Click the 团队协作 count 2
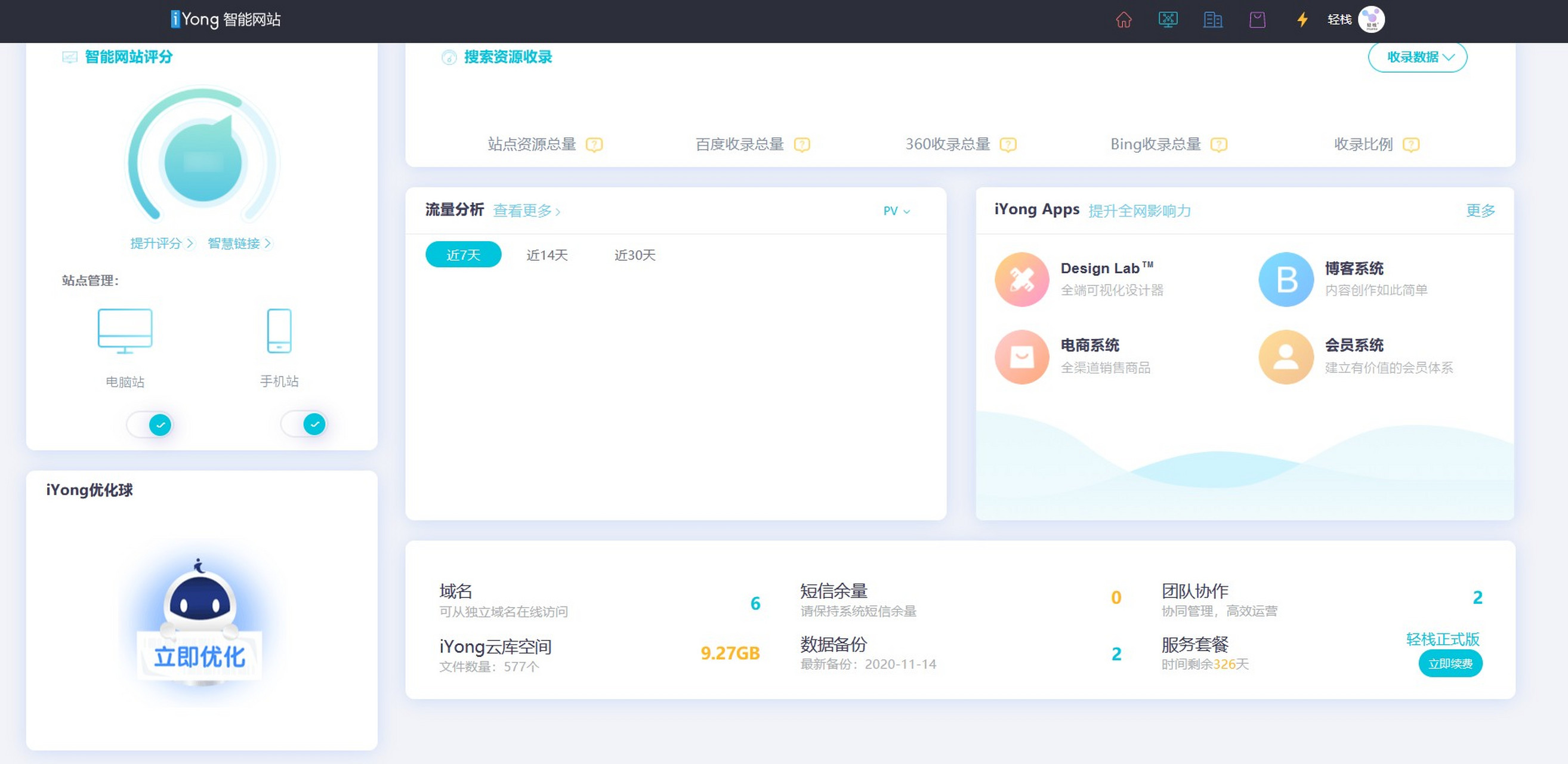 [1477, 598]
